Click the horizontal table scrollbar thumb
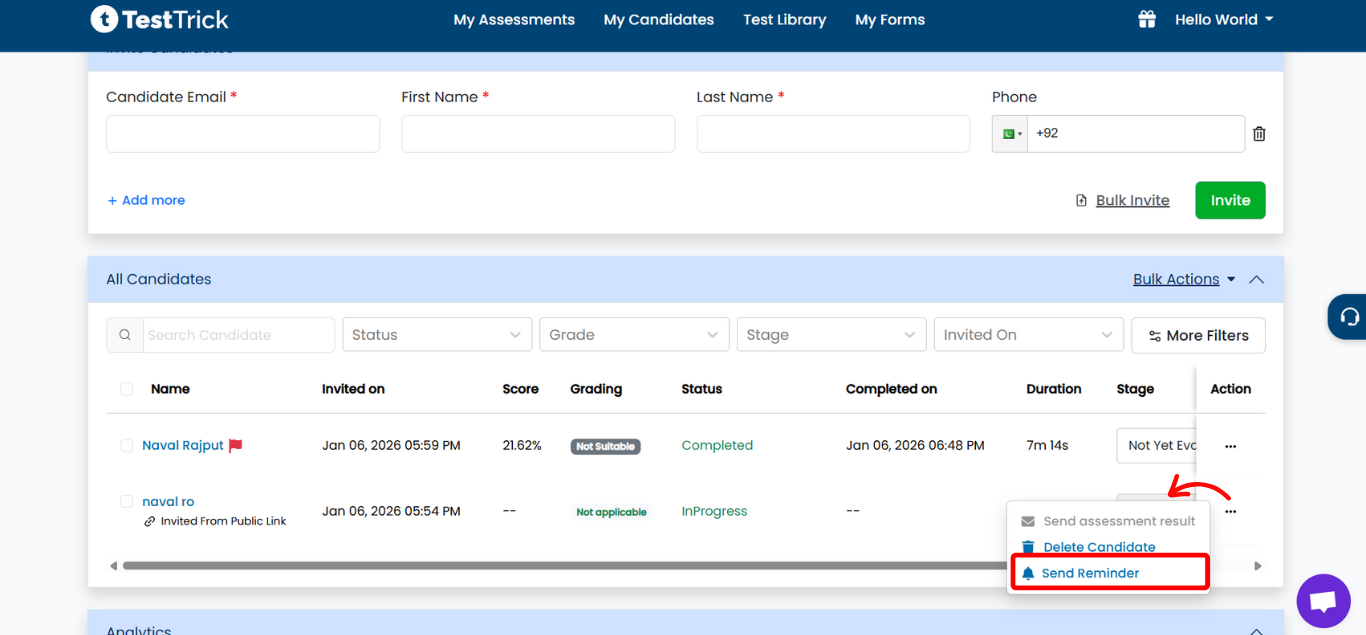The width and height of the screenshot is (1366, 635). tap(565, 566)
